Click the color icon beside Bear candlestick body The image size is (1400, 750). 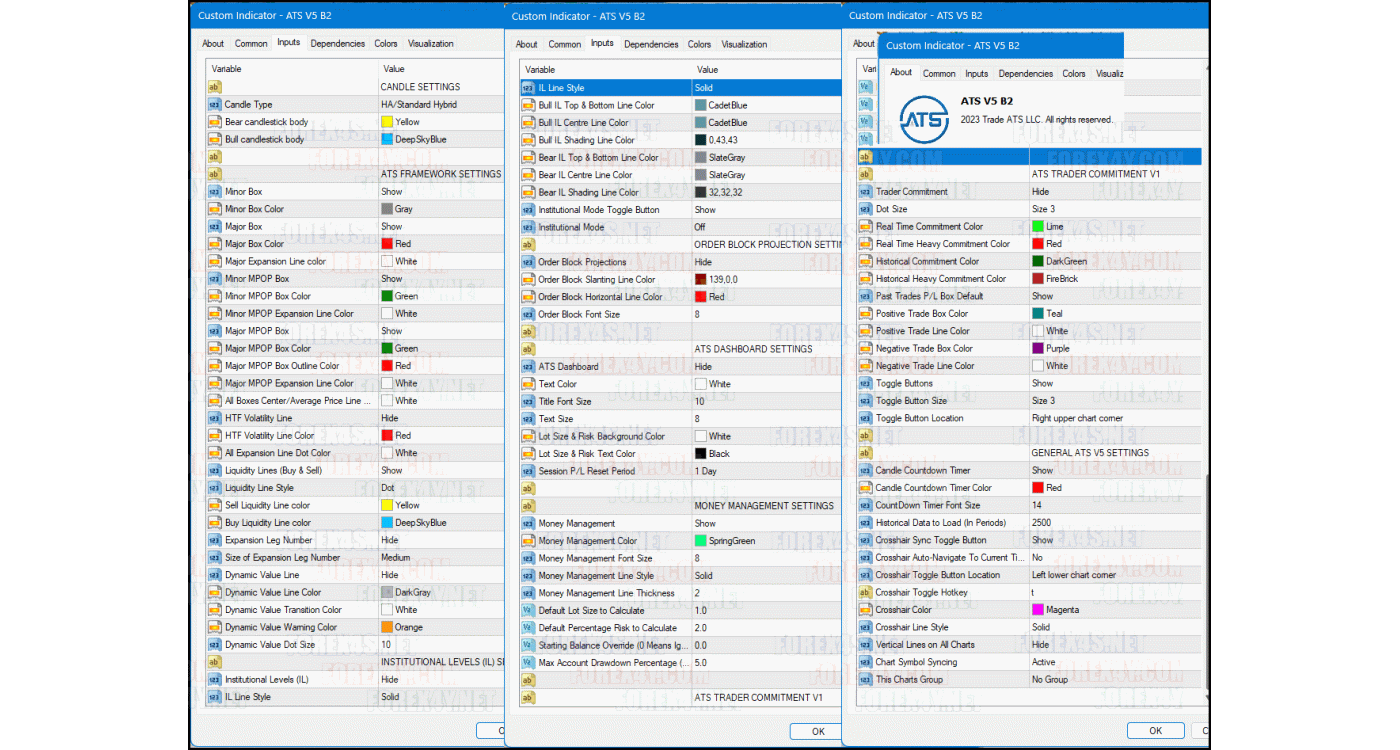point(214,122)
